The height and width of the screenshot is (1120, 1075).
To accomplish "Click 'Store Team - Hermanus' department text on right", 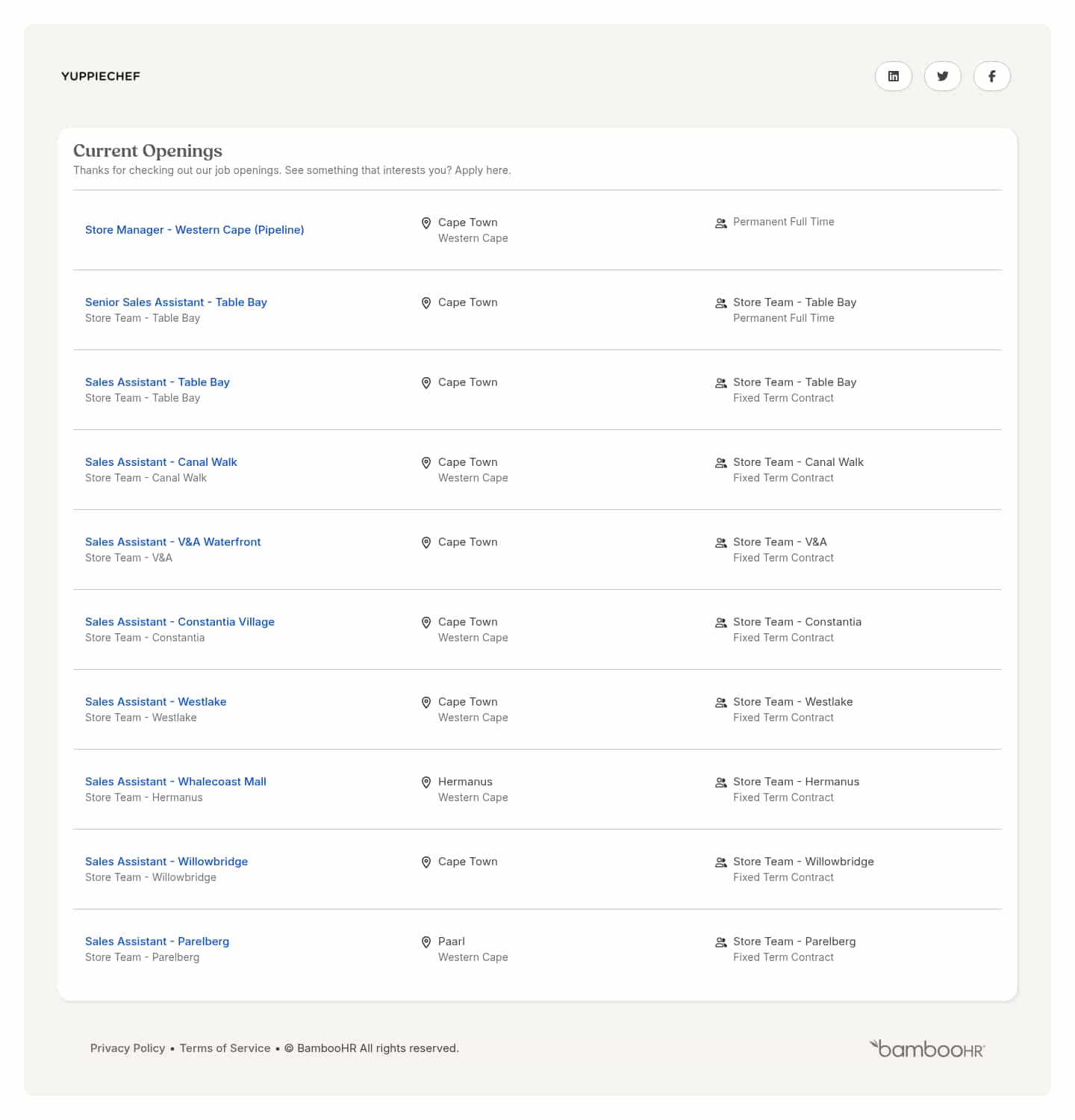I will (796, 782).
